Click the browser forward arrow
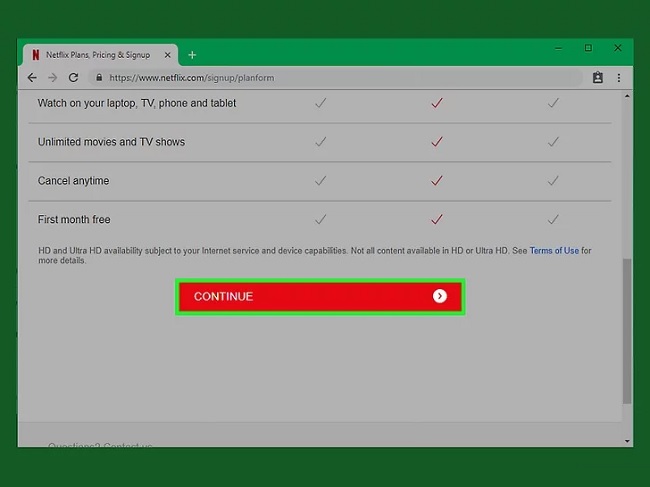Viewport: 650px width, 487px height. pyautogui.click(x=52, y=77)
